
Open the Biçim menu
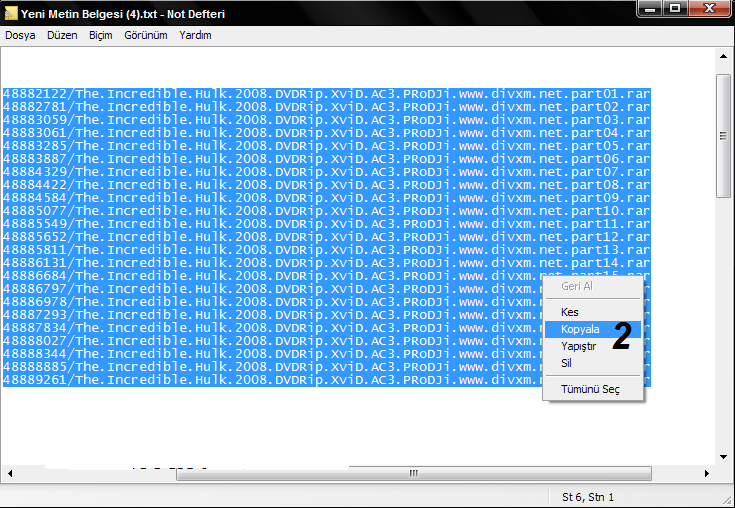pos(101,35)
